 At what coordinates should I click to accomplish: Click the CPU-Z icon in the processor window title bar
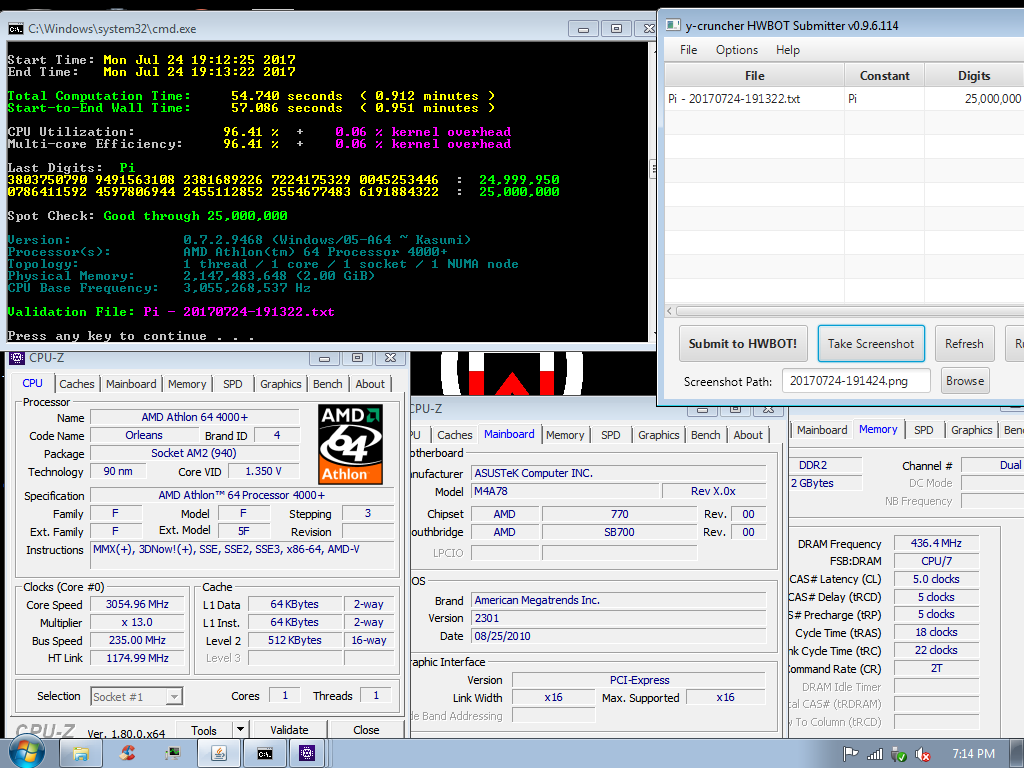pyautogui.click(x=17, y=358)
